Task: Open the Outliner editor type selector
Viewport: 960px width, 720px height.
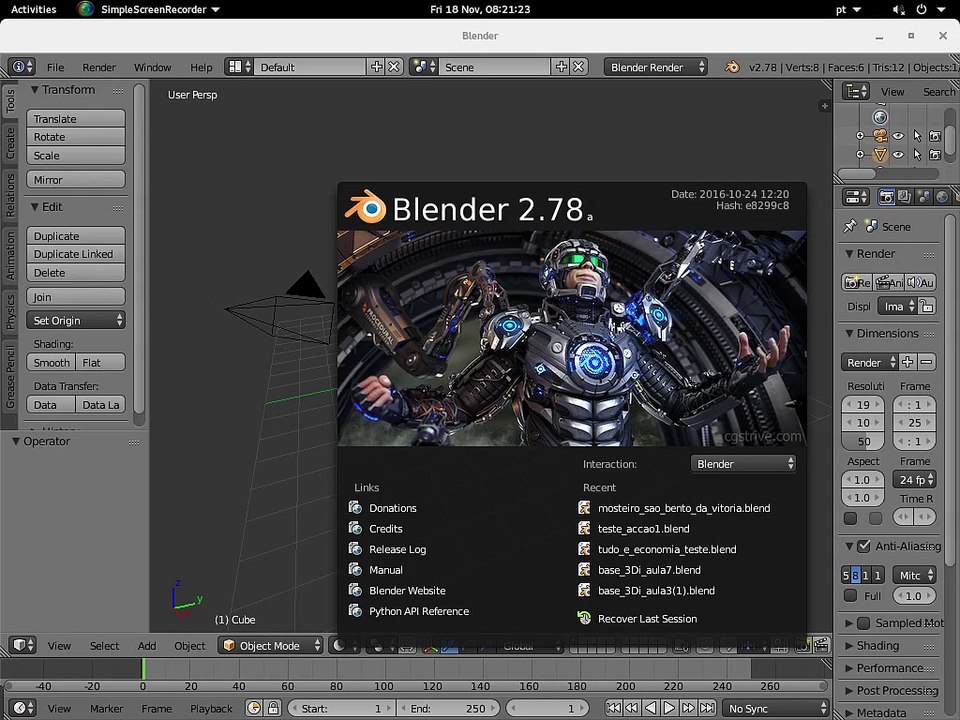Action: pyautogui.click(x=855, y=91)
